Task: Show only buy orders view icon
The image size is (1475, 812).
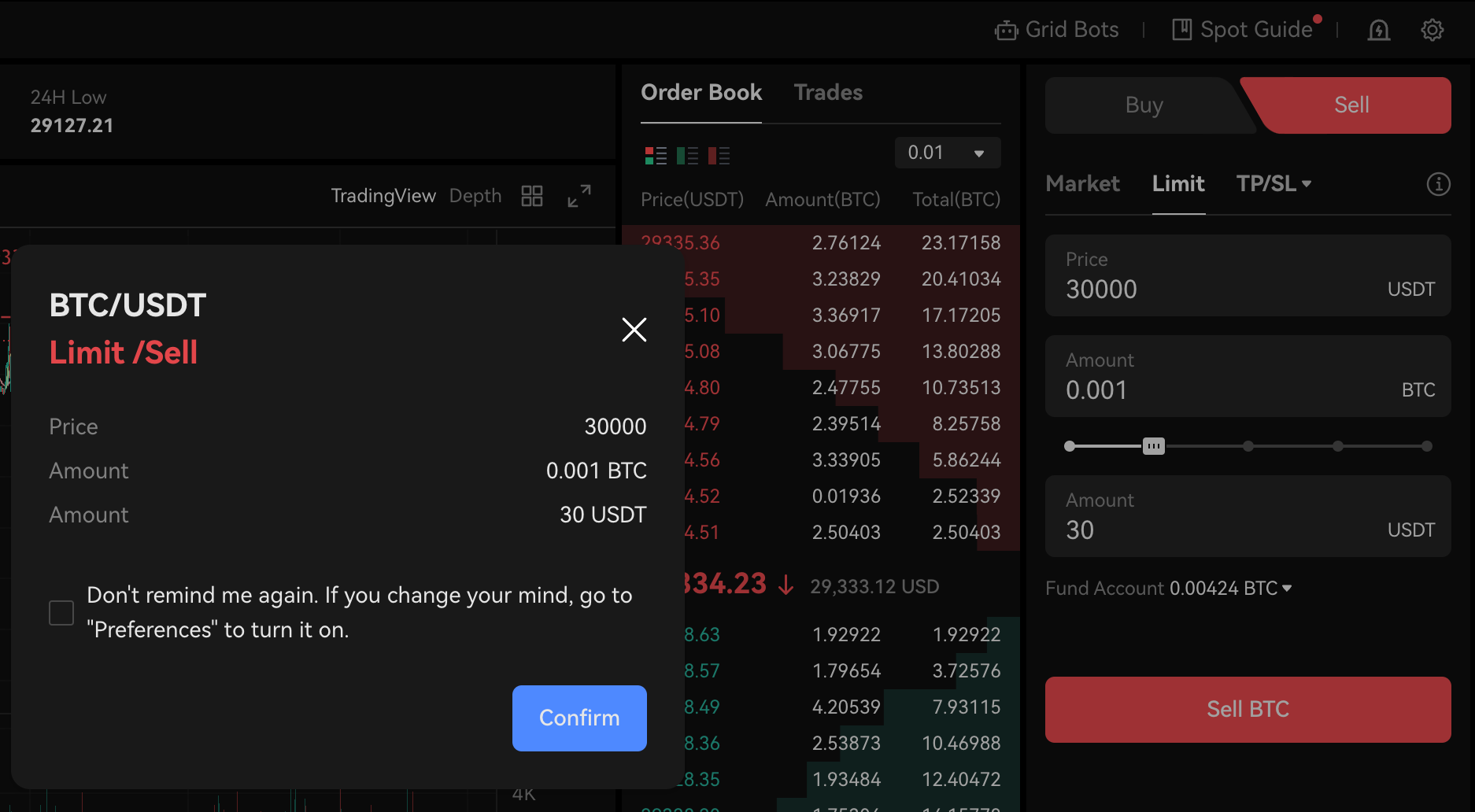Action: (687, 156)
